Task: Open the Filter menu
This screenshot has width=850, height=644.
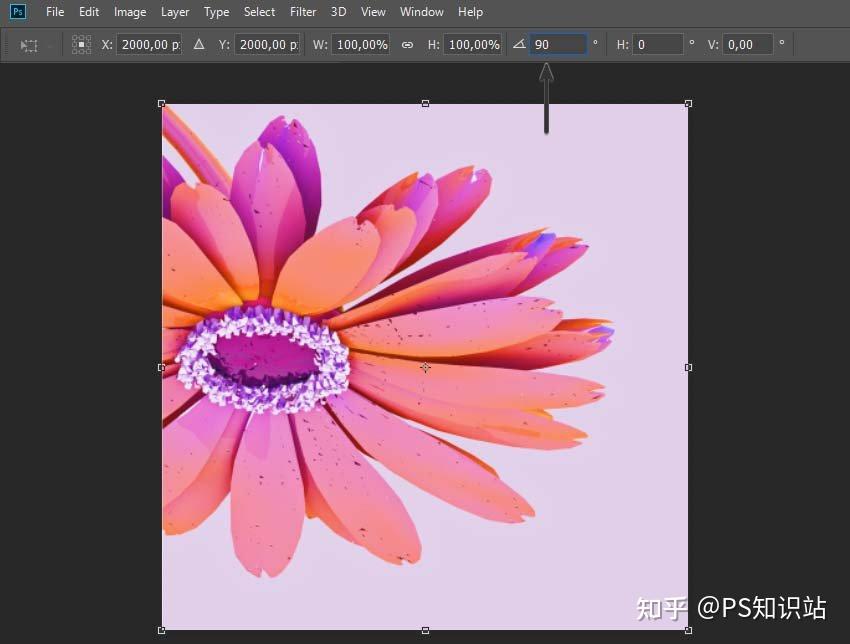Action: coord(303,12)
